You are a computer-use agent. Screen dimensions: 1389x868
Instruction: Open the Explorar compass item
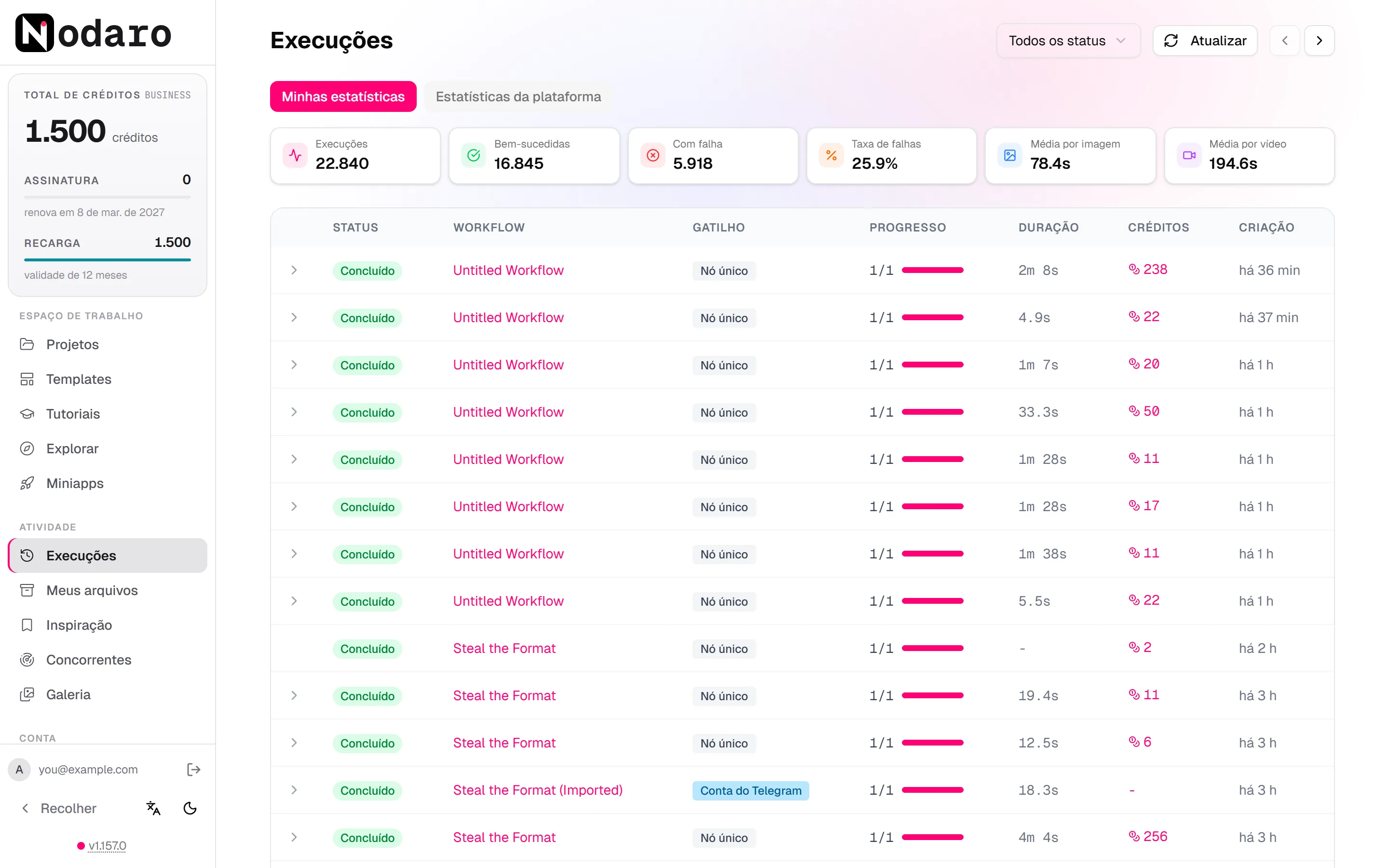click(x=108, y=448)
